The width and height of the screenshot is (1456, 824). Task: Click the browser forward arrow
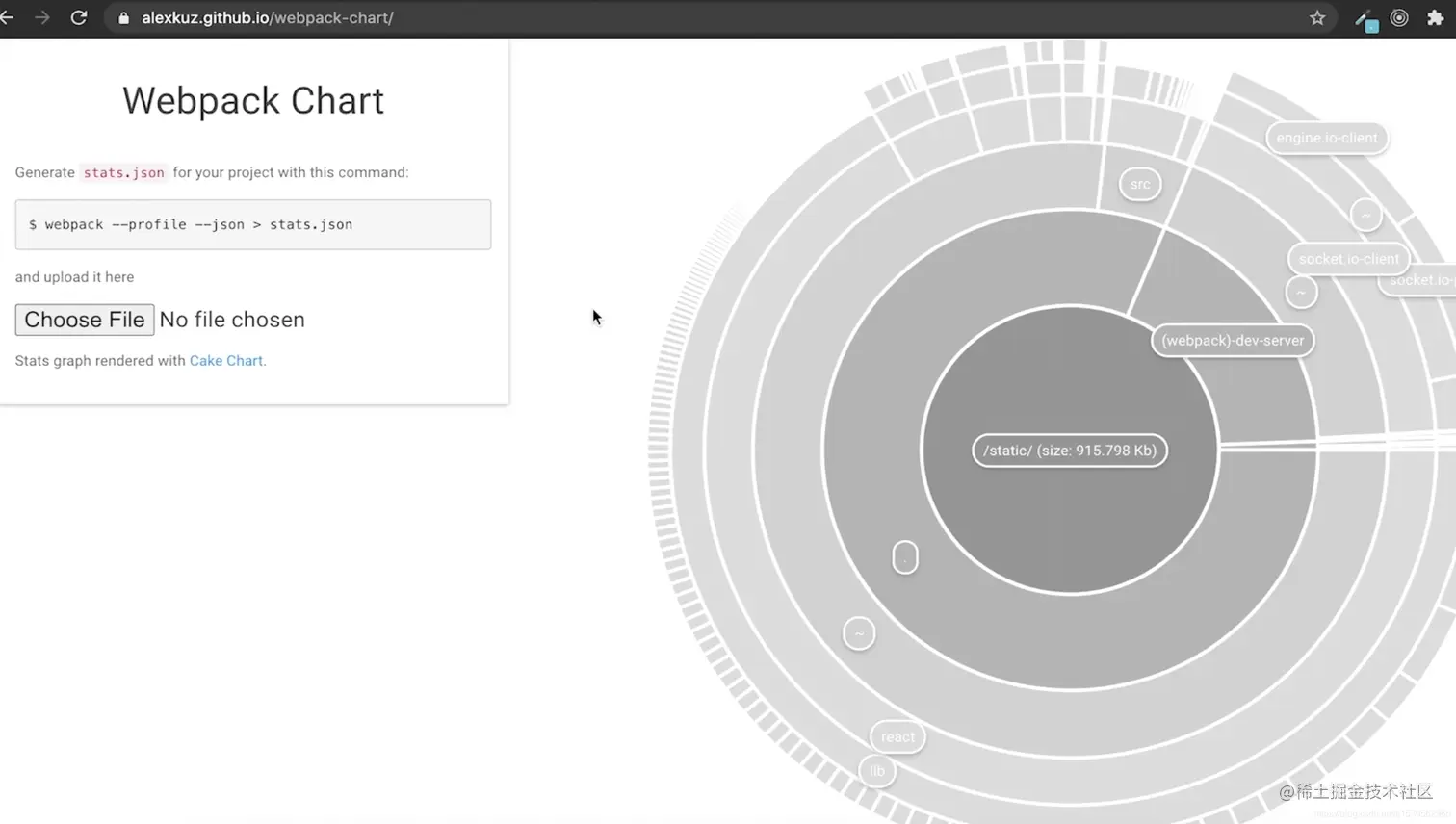click(x=42, y=17)
